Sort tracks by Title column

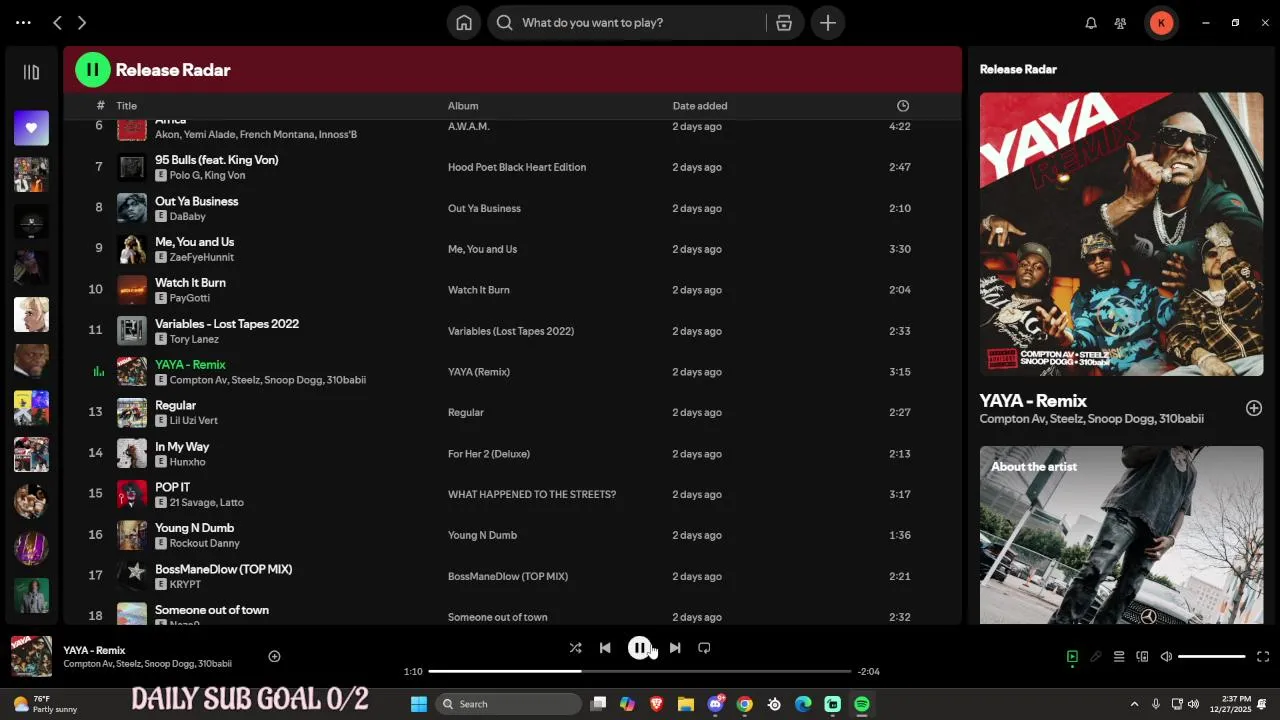tap(126, 106)
